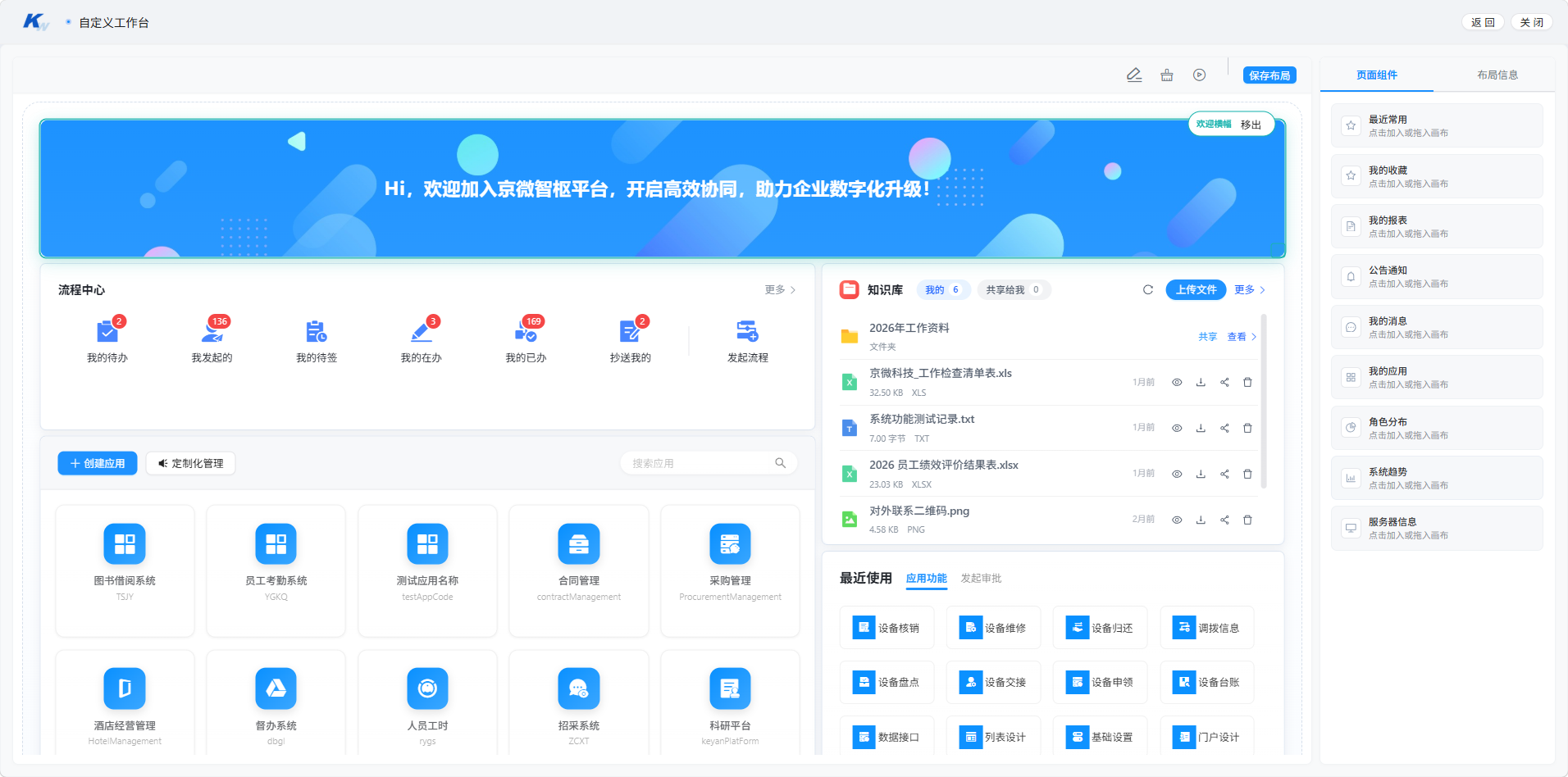1568x777 pixels.
Task: Open 采购管理 app card
Action: pos(730,570)
